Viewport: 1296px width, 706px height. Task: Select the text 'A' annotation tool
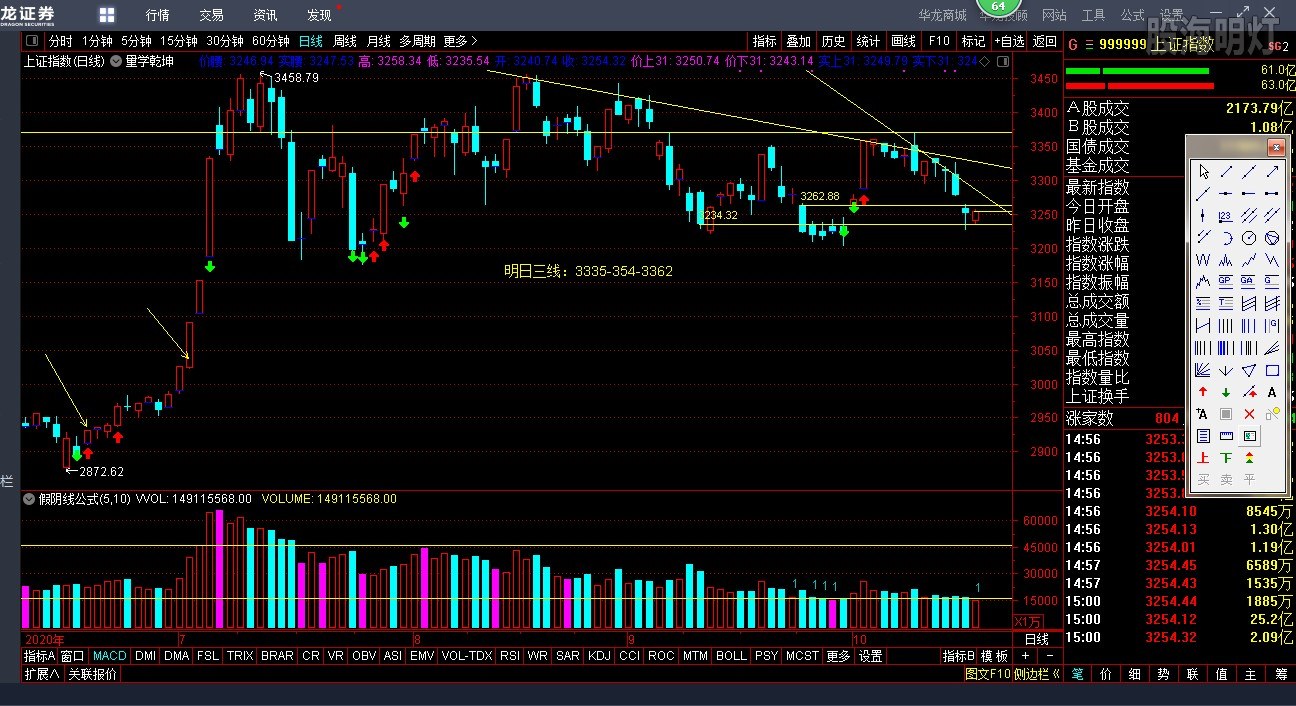pos(1272,392)
